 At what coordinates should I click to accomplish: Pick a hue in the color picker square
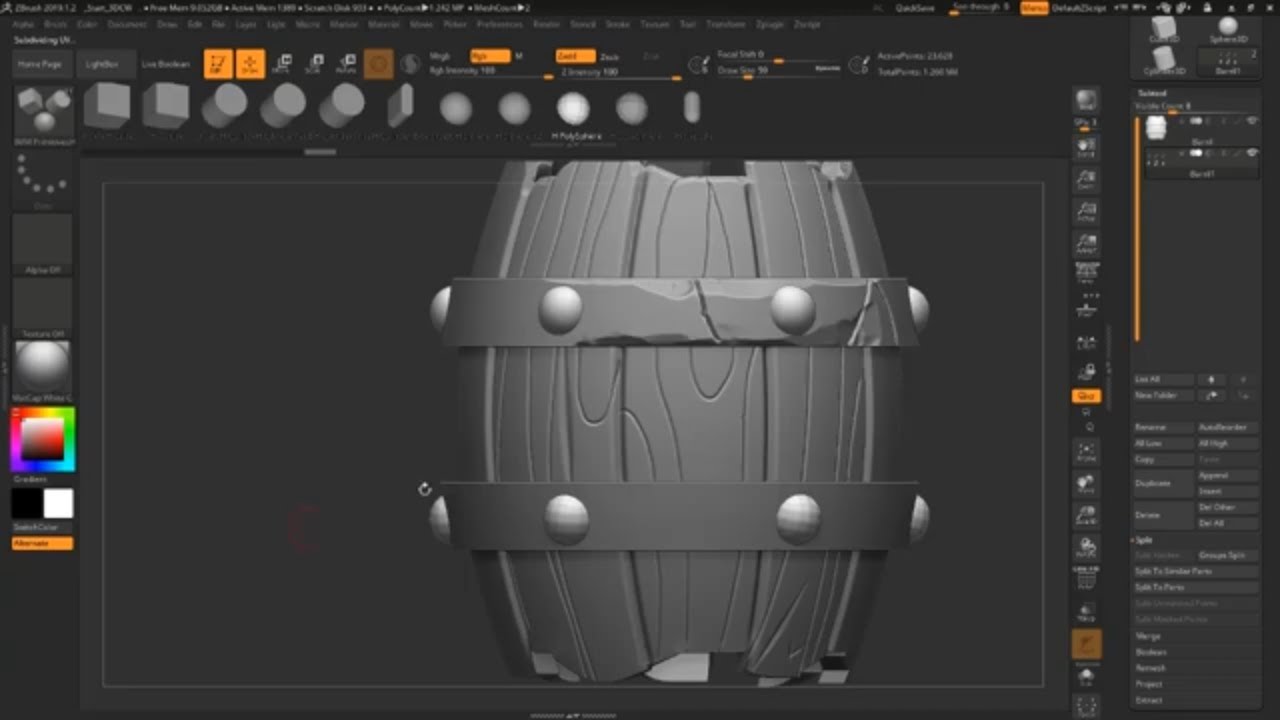(43, 438)
